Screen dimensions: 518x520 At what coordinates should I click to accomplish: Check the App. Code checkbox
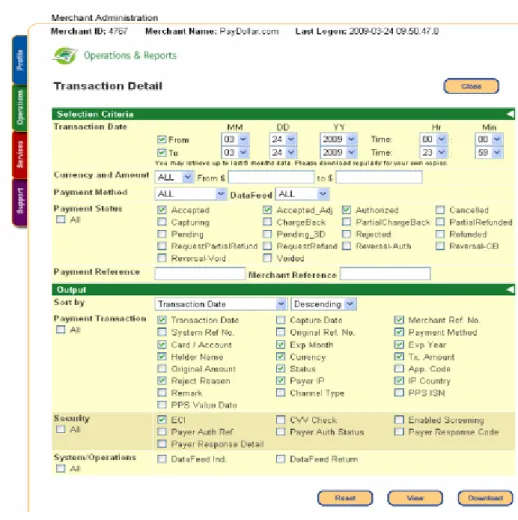(399, 369)
